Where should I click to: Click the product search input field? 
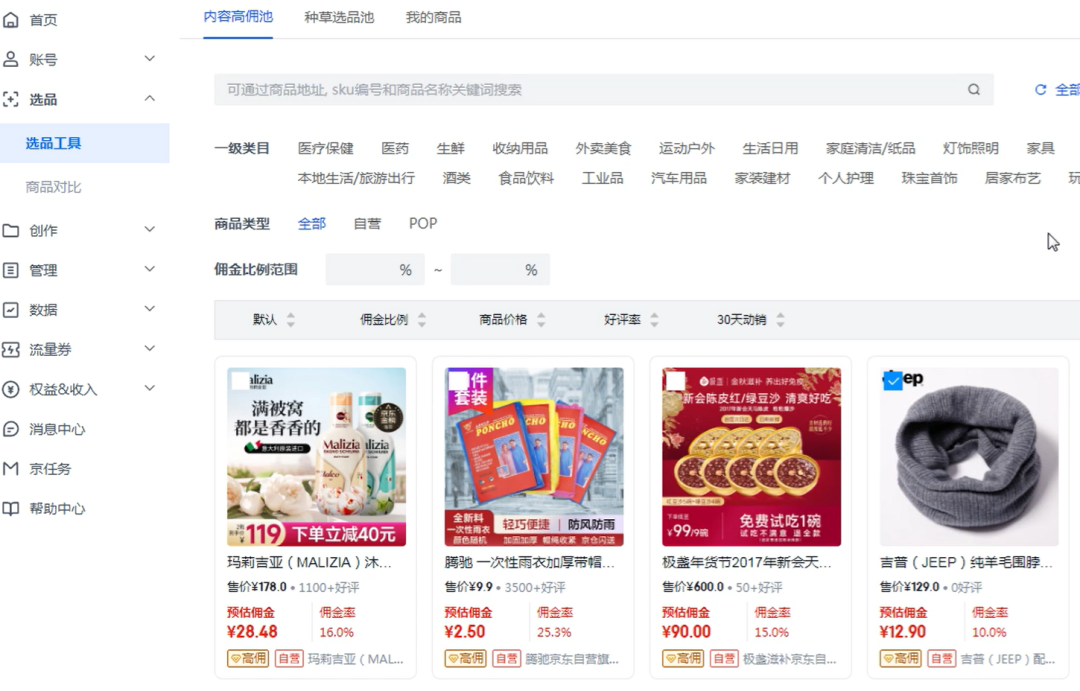pos(603,90)
